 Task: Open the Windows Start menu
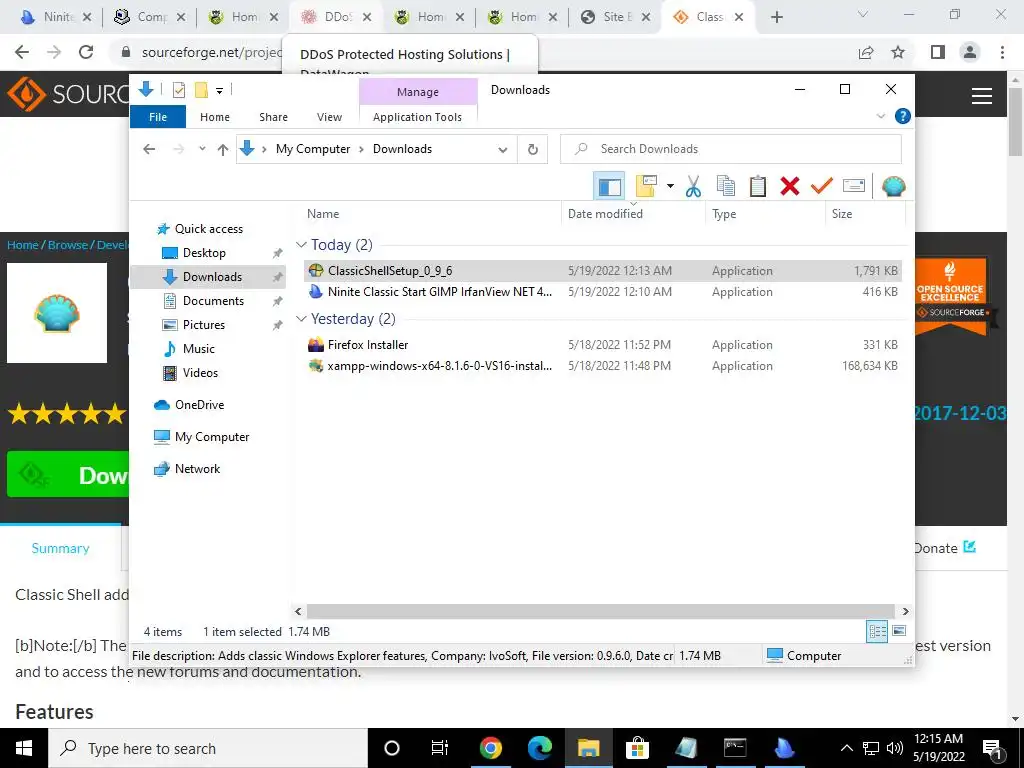tap(24, 748)
